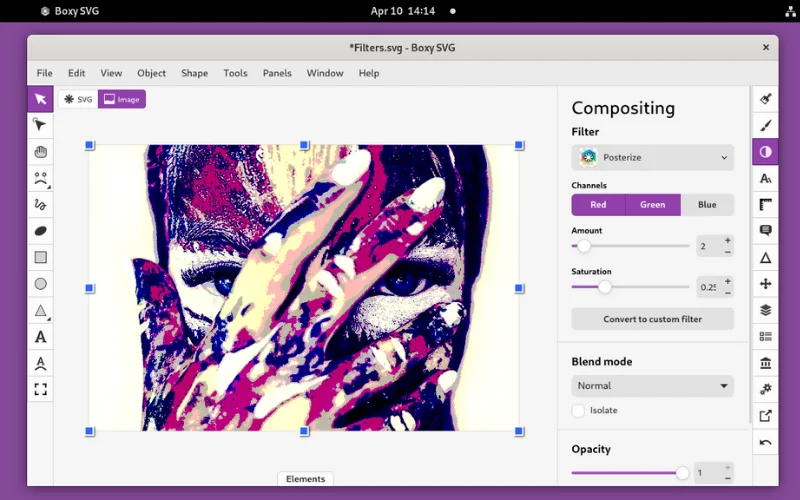800x500 pixels.
Task: Select the Ellipse blob tool
Action: click(40, 231)
